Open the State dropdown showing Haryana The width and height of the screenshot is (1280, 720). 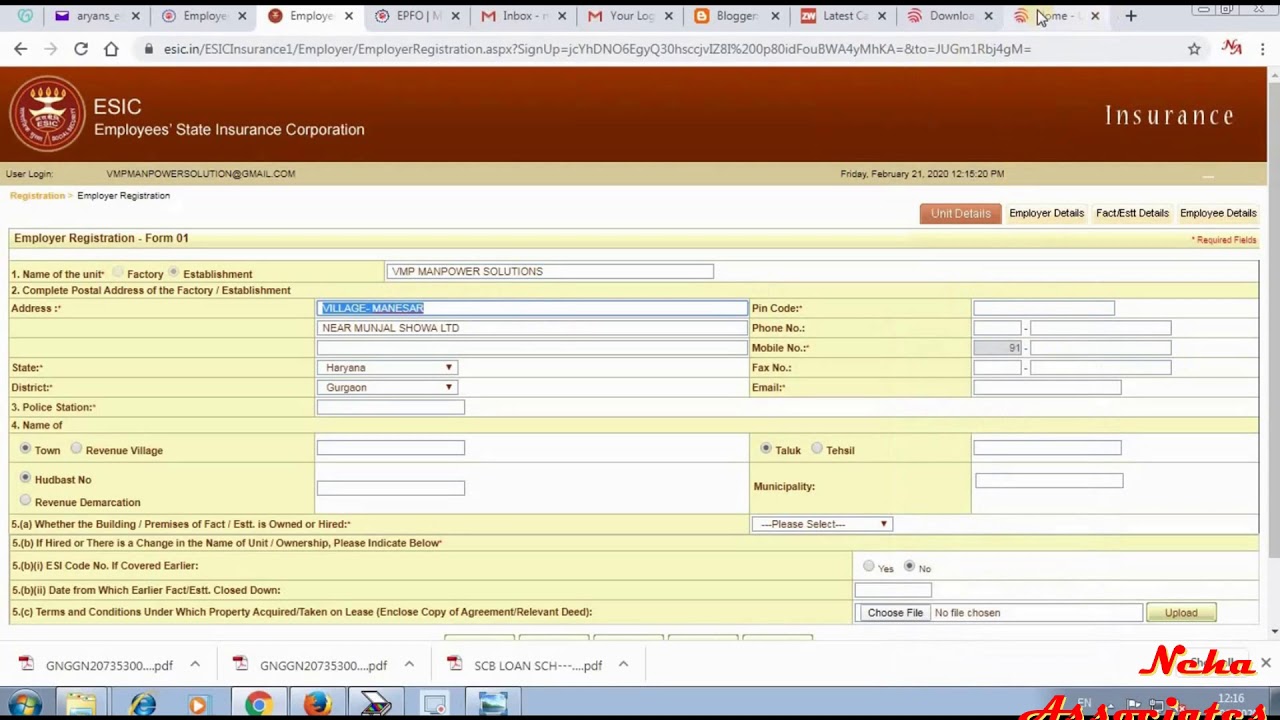387,368
